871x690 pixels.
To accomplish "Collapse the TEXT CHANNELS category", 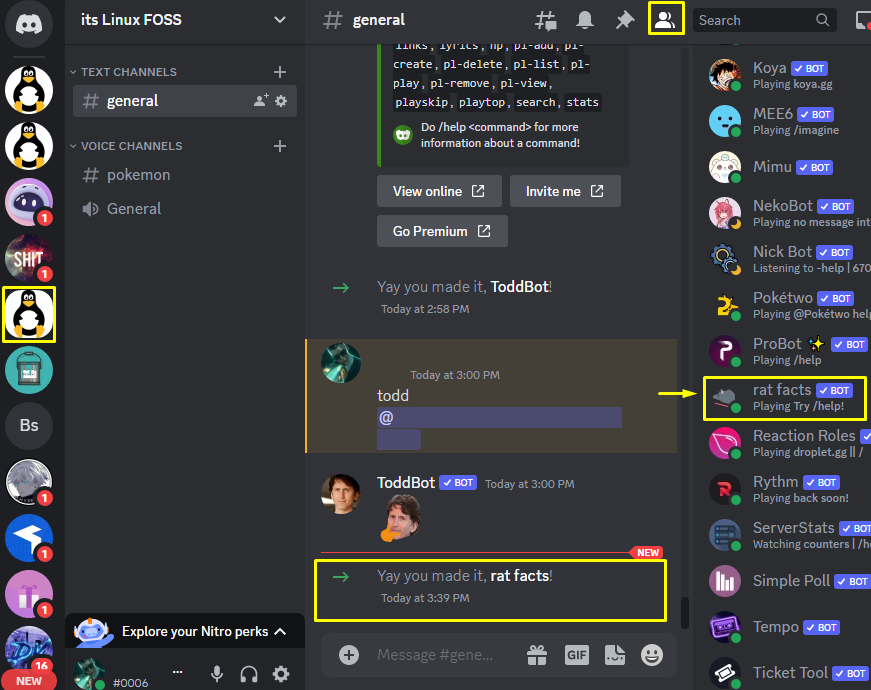I will pos(123,72).
